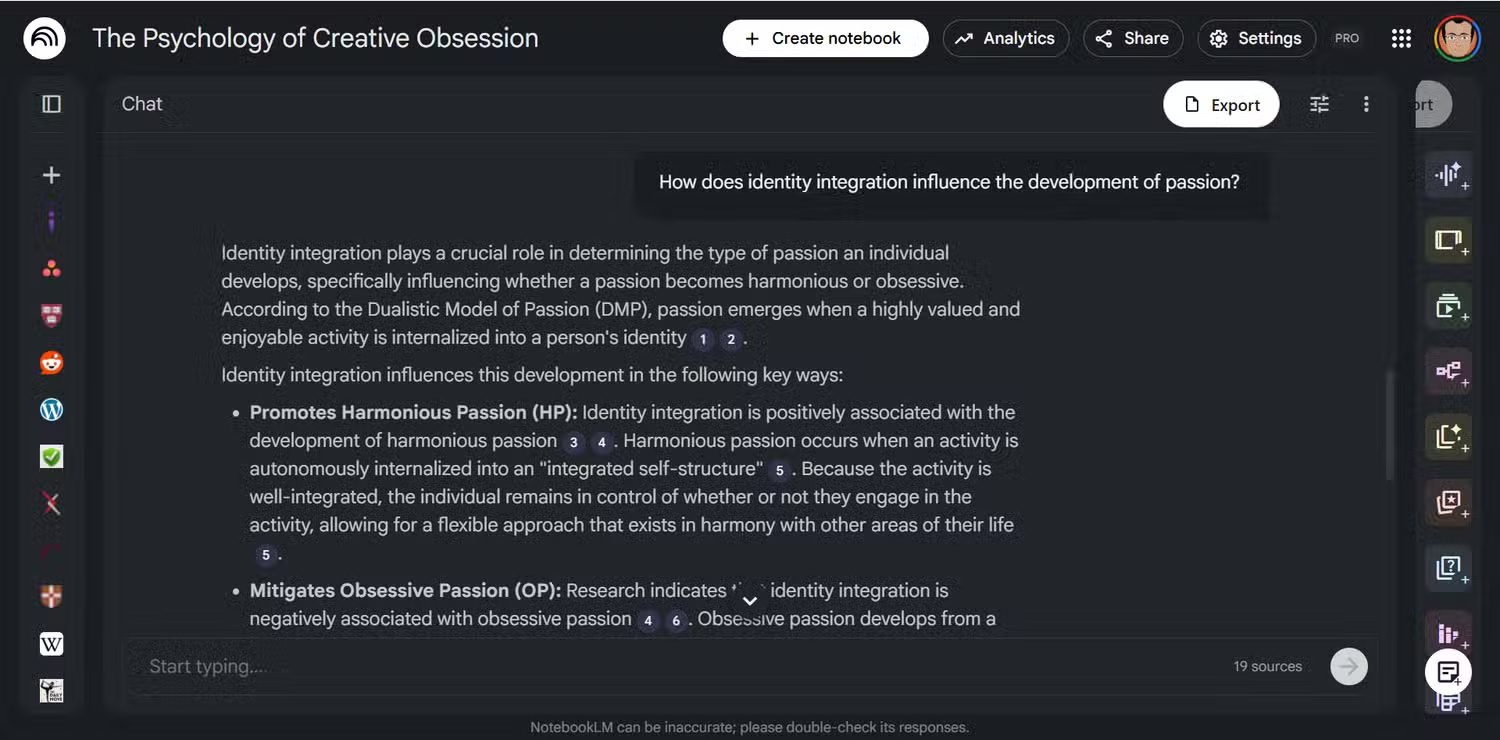Image resolution: width=1500 pixels, height=740 pixels.
Task: Open the chat three-dot options menu
Action: tap(1366, 104)
